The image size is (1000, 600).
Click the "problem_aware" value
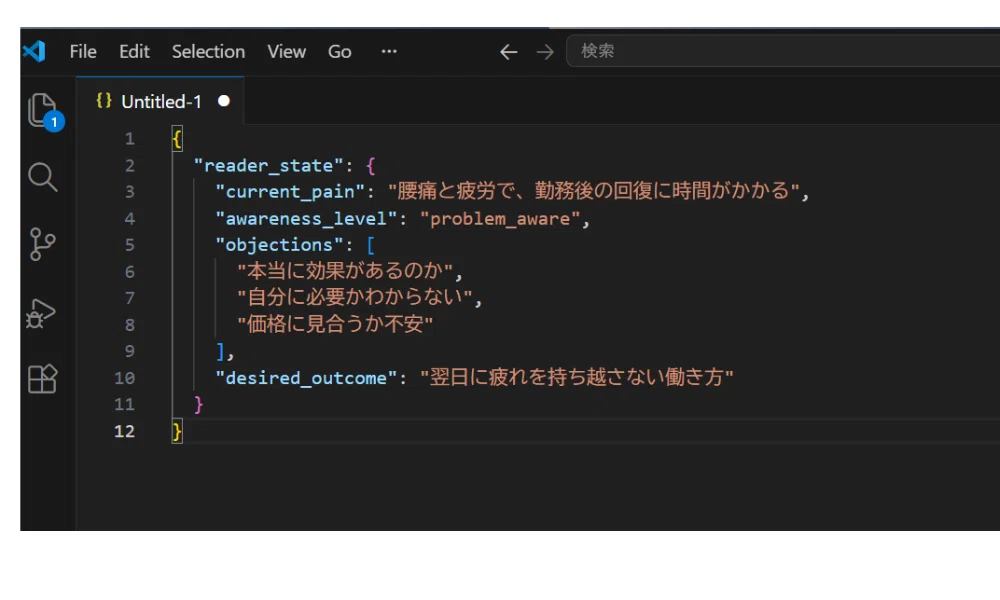[500, 219]
